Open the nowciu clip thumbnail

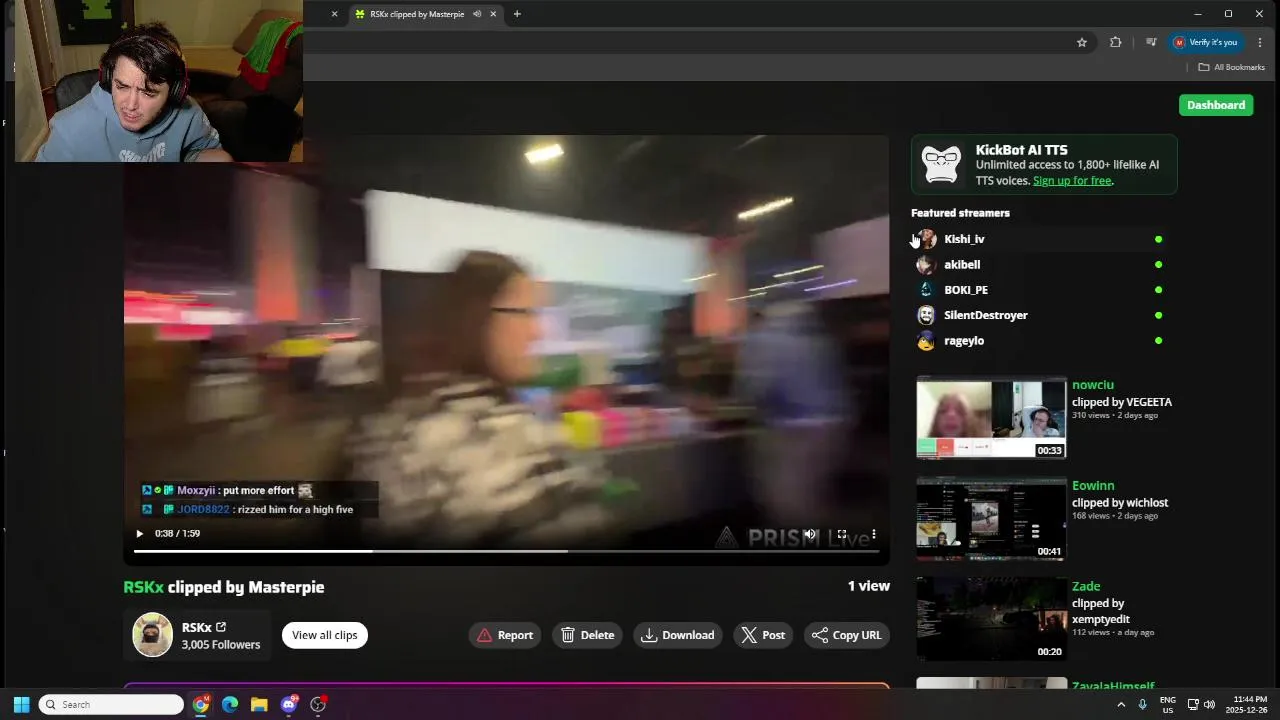click(991, 418)
